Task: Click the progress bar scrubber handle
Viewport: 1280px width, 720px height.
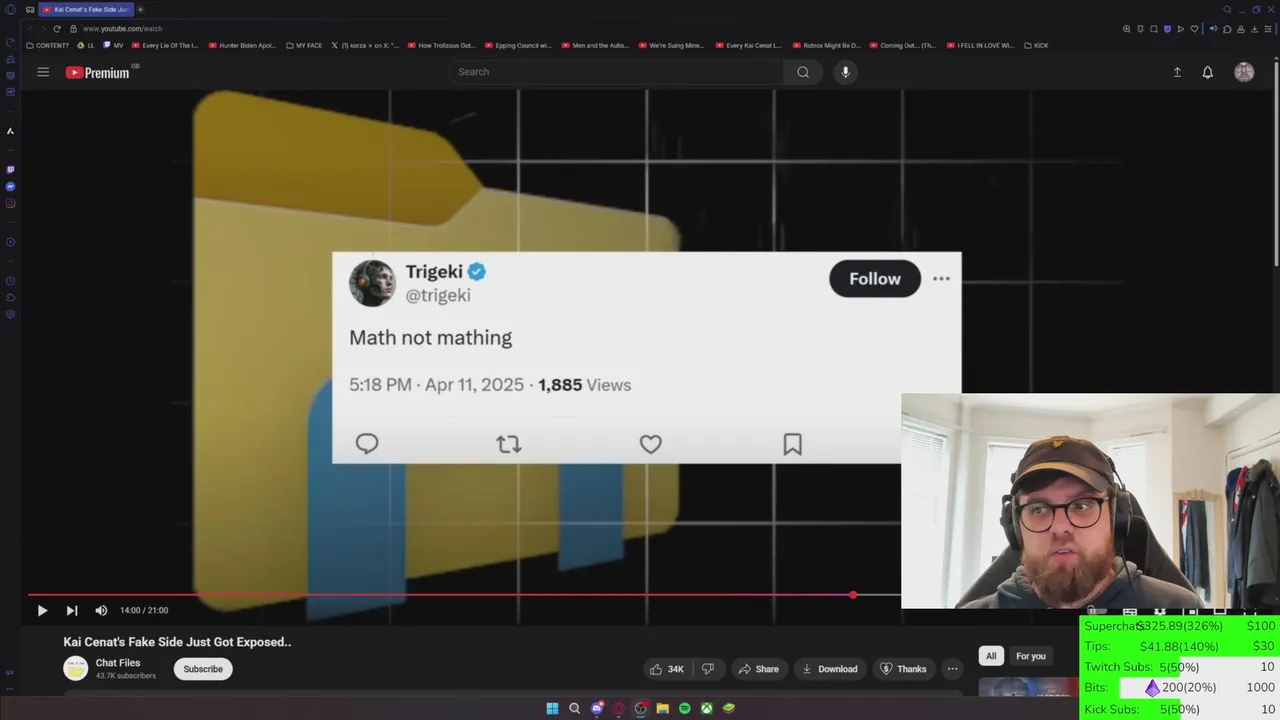Action: tap(853, 595)
